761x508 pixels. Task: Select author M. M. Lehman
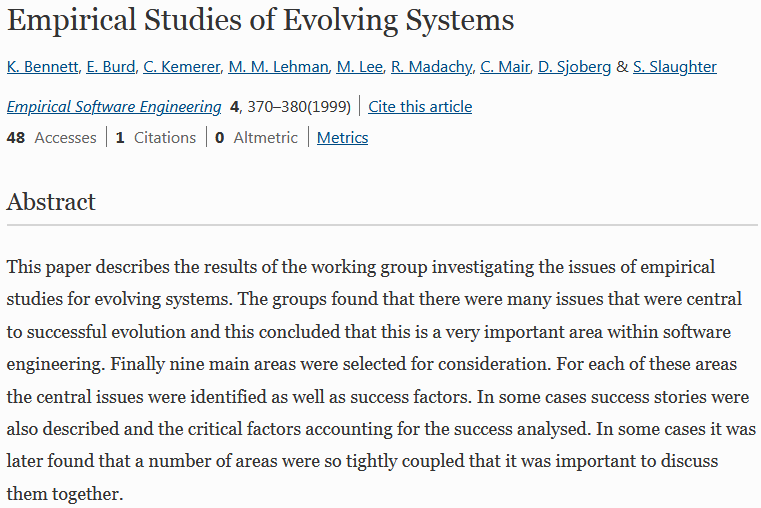[x=278, y=67]
